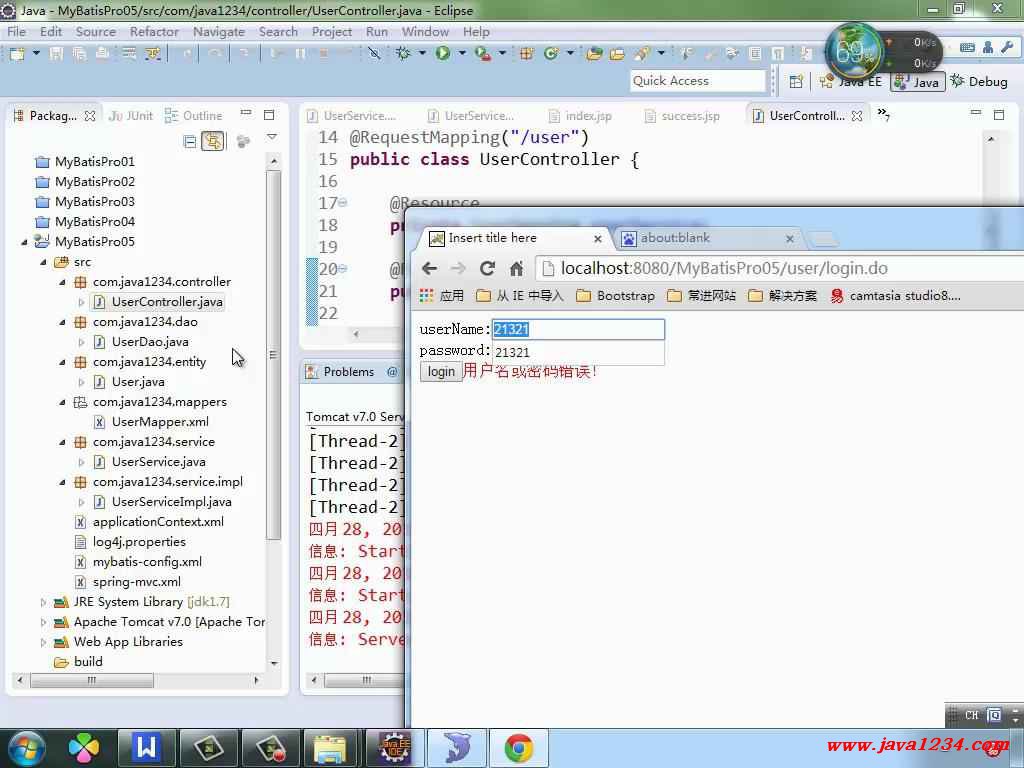Open the Debug configurations dropdown arrow
The width and height of the screenshot is (1024, 768).
(x=422, y=53)
